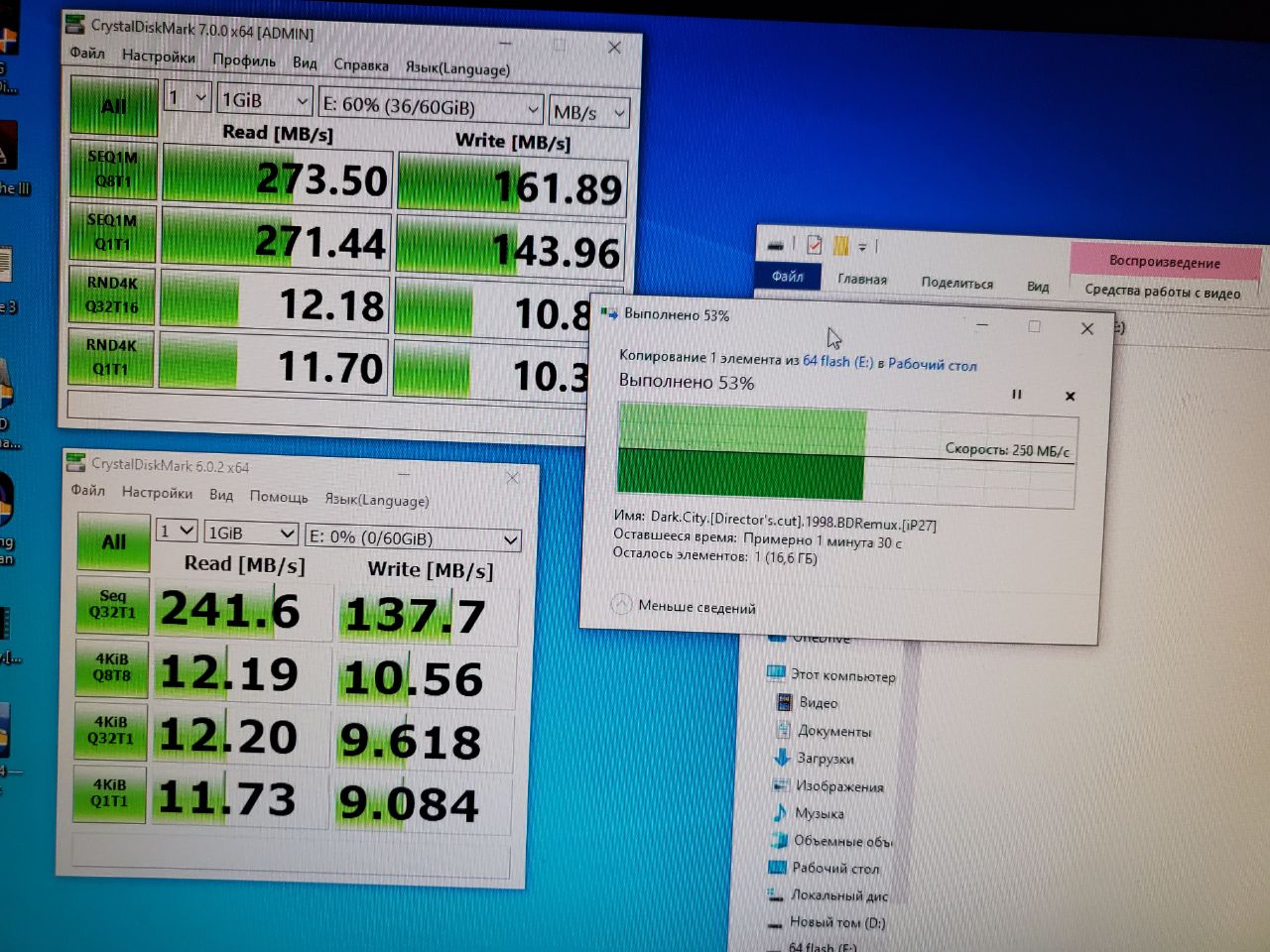Viewport: 1270px width, 952px height.
Task: Open the Профиль menu
Action: tap(244, 59)
